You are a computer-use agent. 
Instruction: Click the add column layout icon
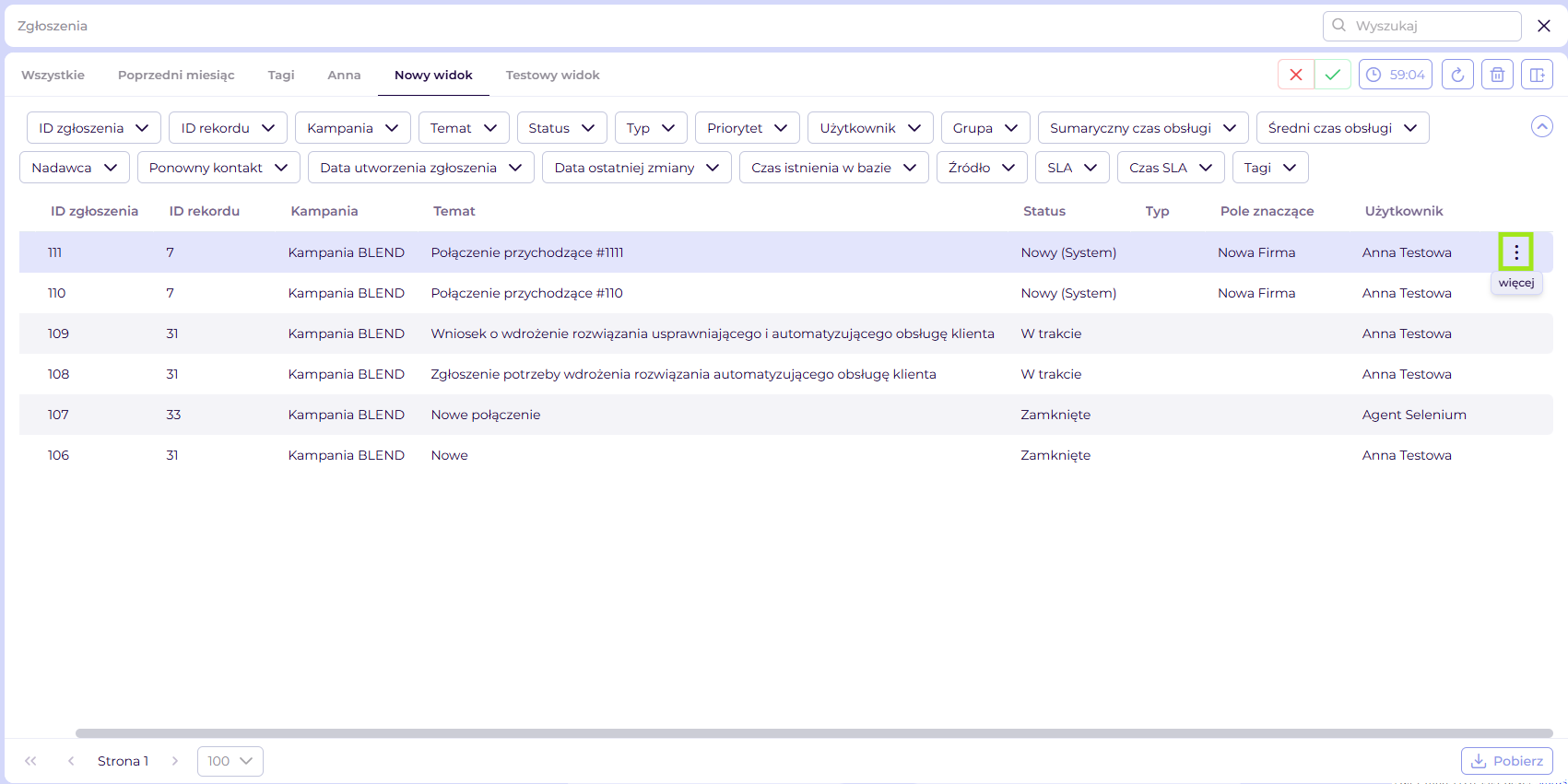tap(1538, 75)
